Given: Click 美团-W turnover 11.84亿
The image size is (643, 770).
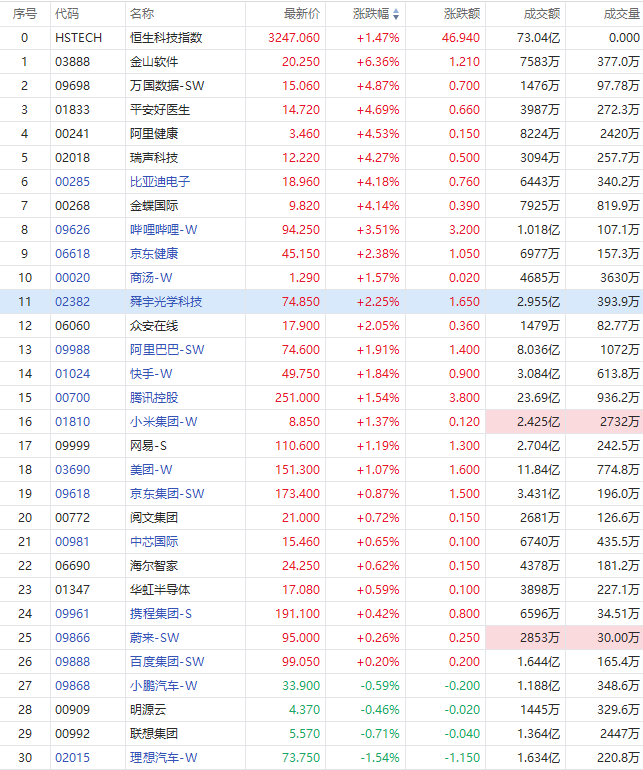Looking at the screenshot, I should [x=538, y=470].
